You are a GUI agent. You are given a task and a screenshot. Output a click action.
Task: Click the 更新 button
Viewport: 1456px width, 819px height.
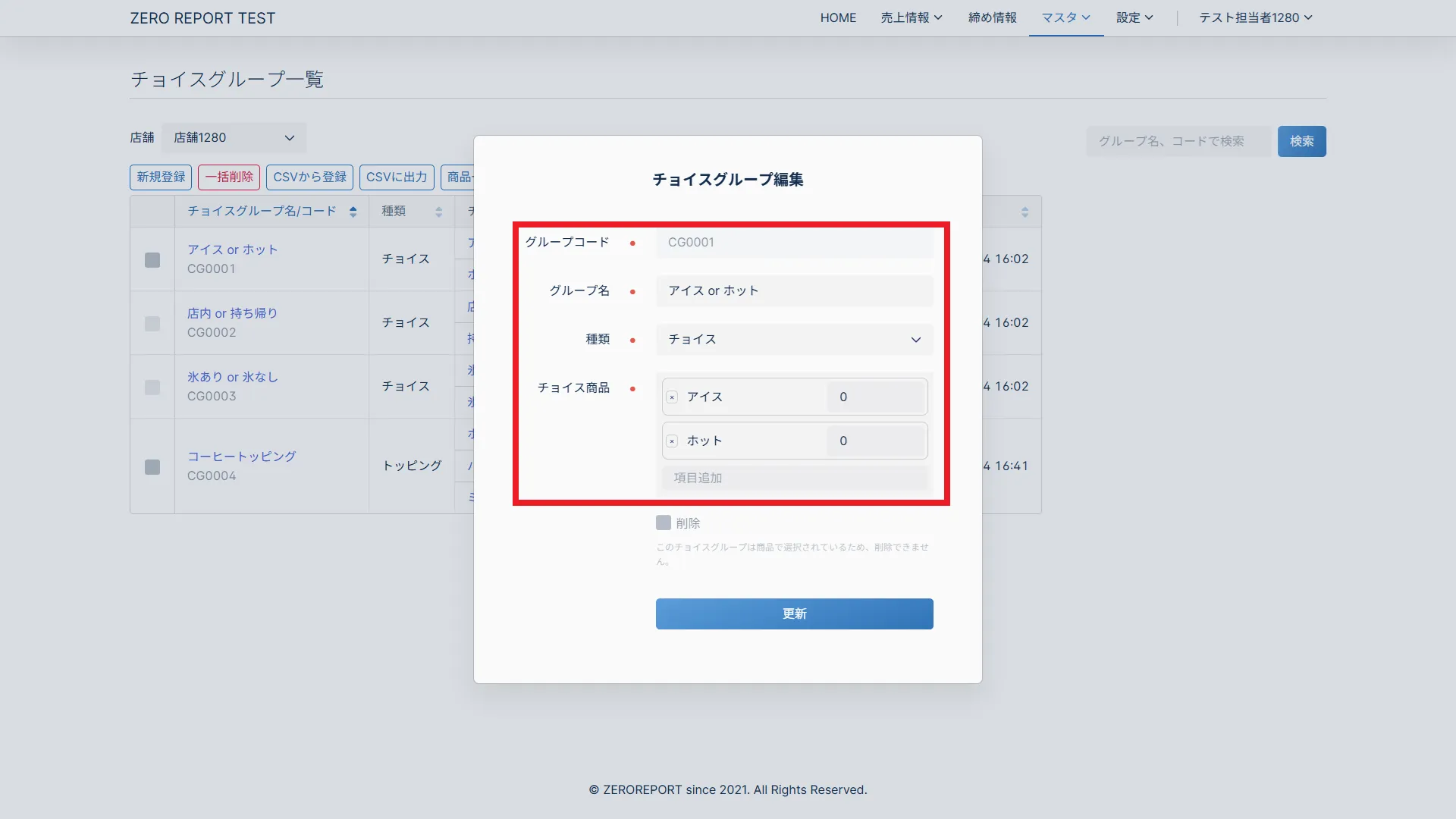click(x=794, y=613)
